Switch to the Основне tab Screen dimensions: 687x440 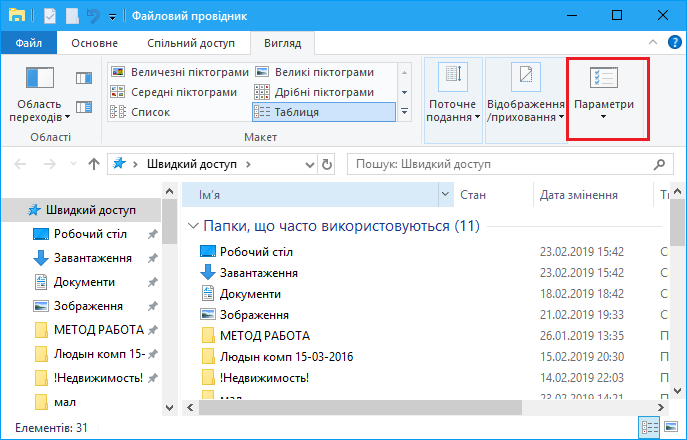95,43
